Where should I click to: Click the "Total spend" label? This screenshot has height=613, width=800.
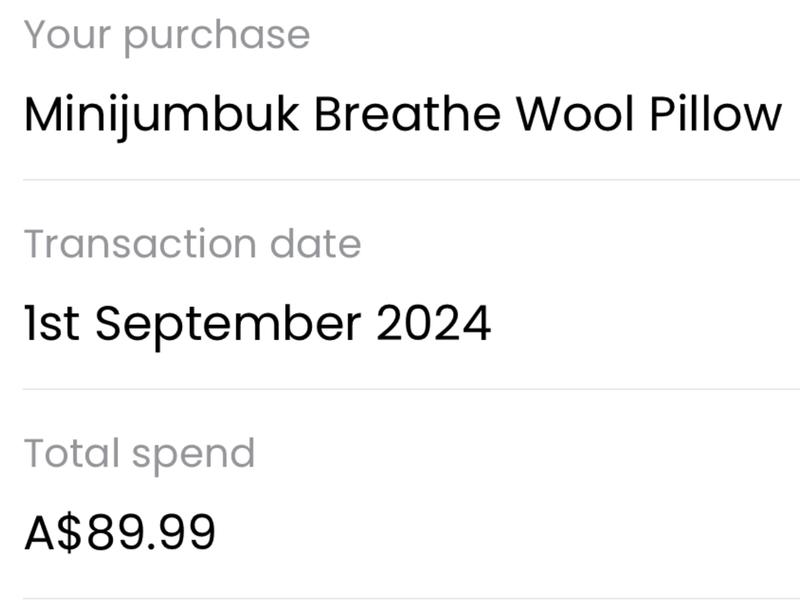tap(139, 453)
